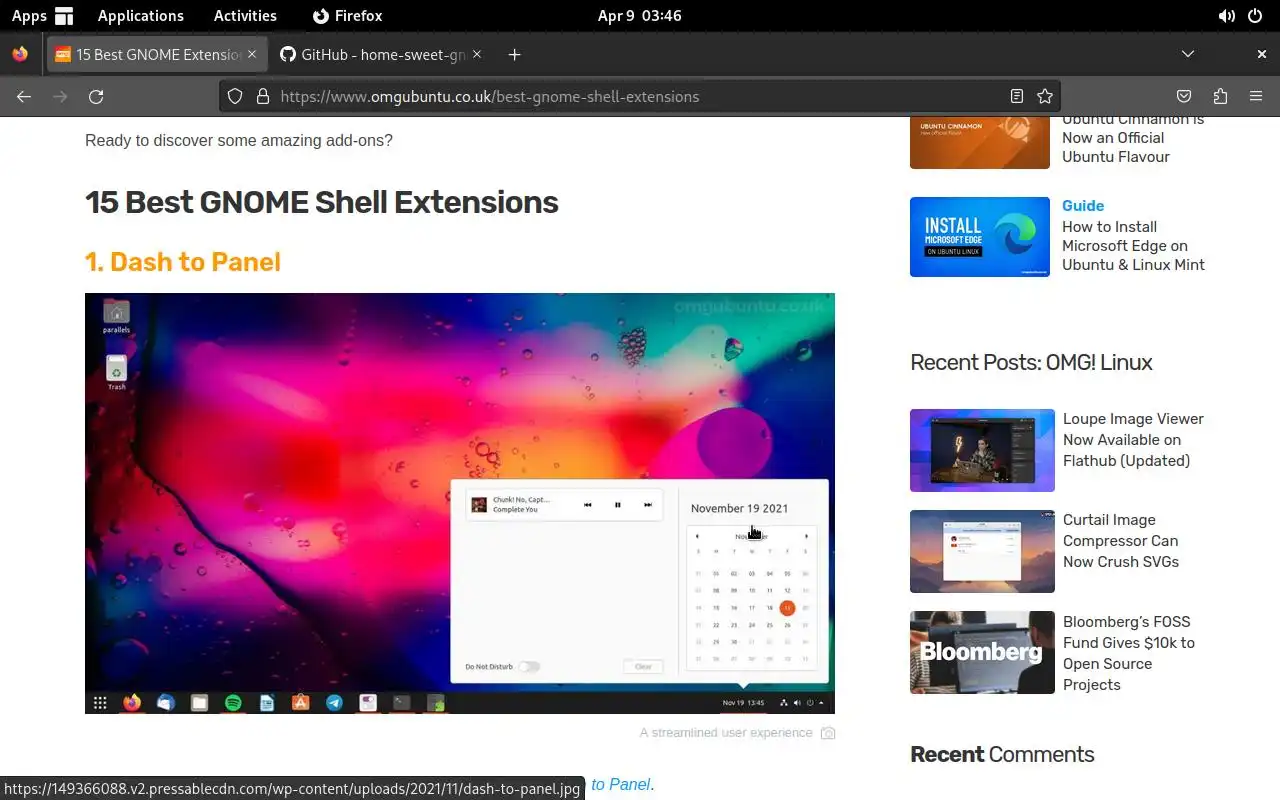Click the Dash to Panel screenshot image
This screenshot has width=1280, height=800.
460,503
